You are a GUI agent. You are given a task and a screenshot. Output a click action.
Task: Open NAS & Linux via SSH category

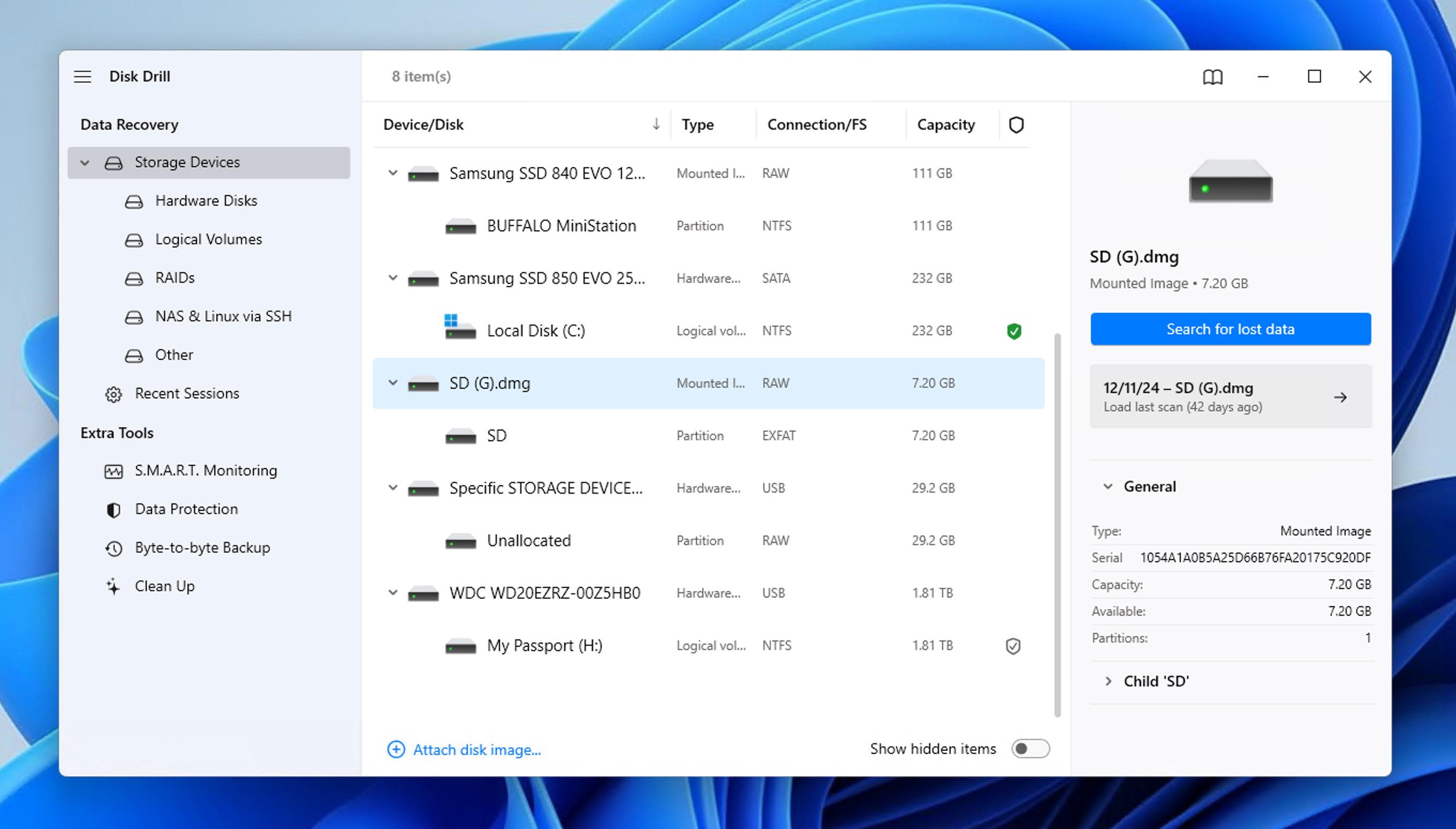pyautogui.click(x=208, y=316)
